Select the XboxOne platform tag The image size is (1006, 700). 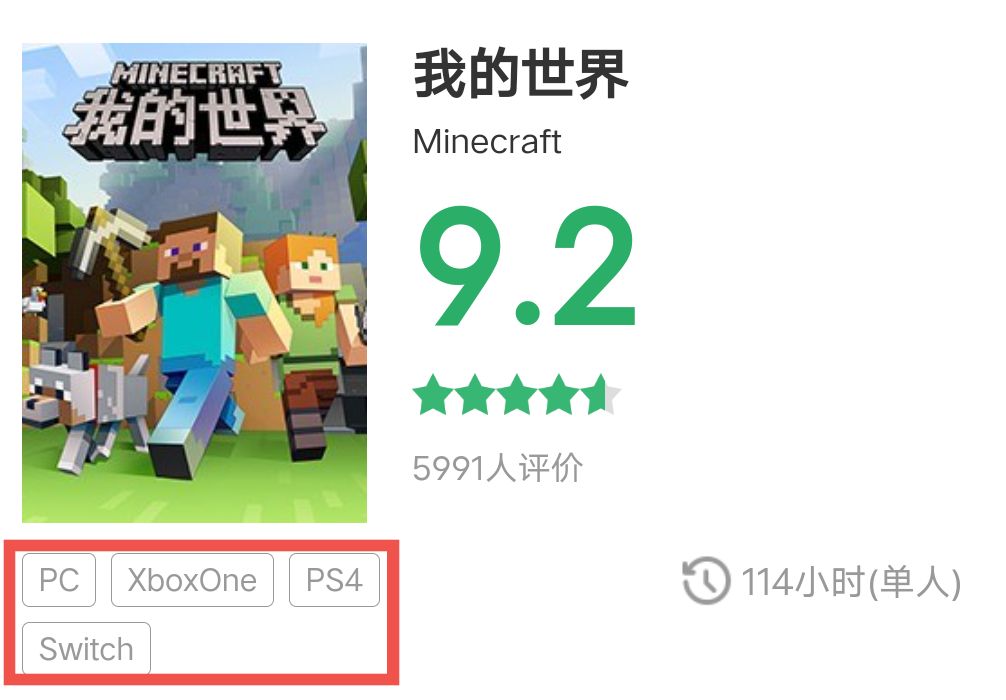pos(192,580)
